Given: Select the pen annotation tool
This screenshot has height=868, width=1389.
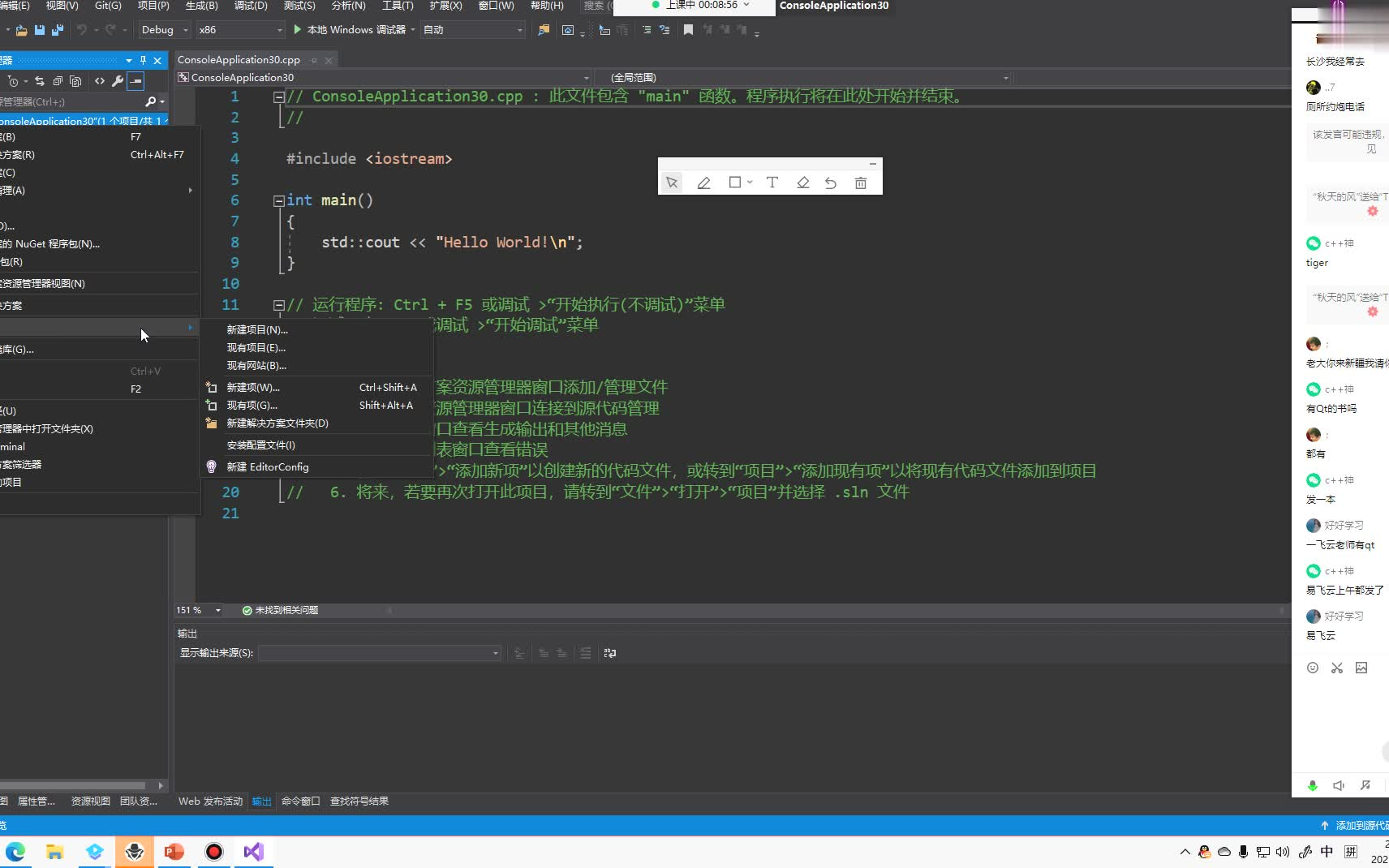Looking at the screenshot, I should pyautogui.click(x=703, y=183).
